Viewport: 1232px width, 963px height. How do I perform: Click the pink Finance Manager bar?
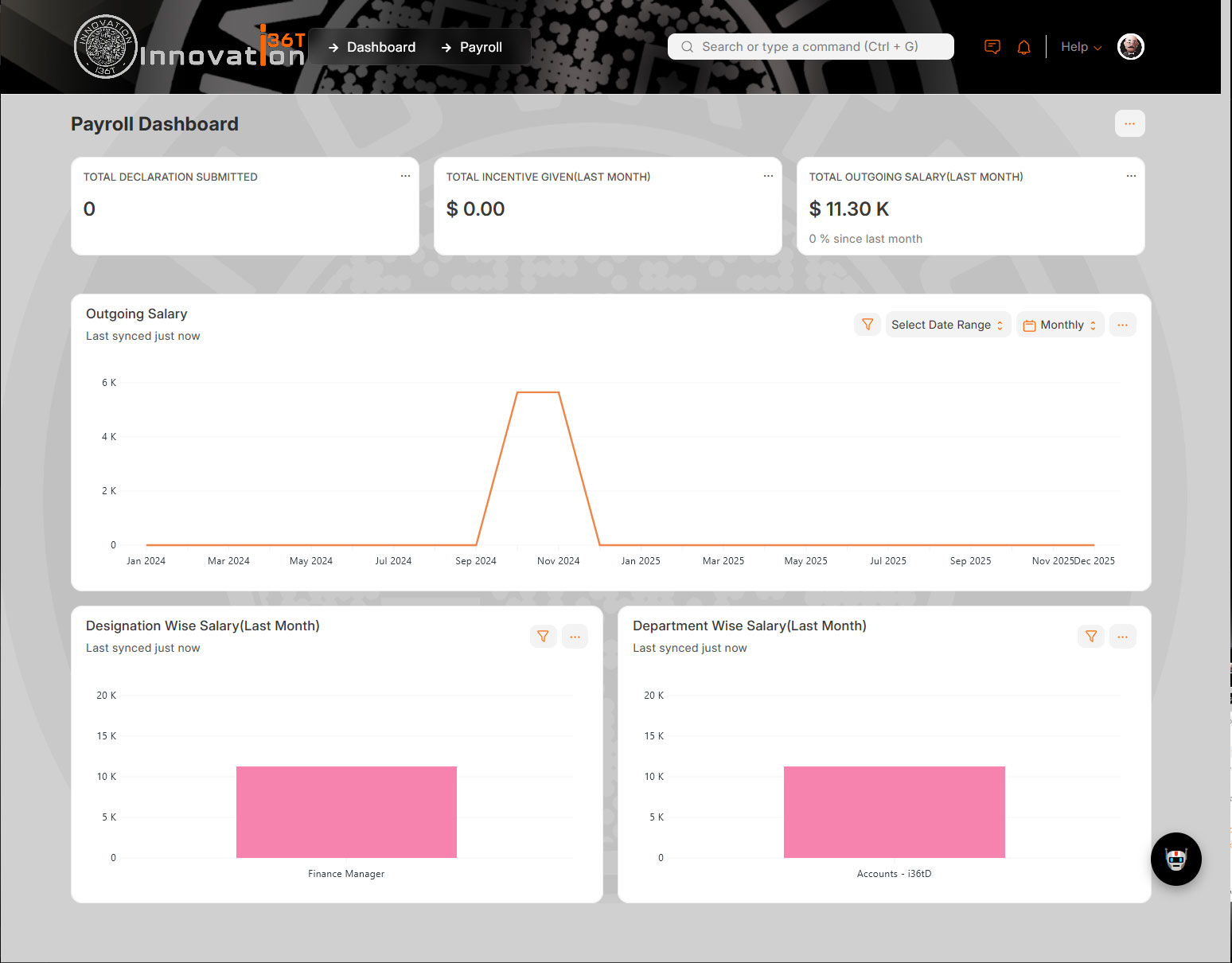pos(346,812)
